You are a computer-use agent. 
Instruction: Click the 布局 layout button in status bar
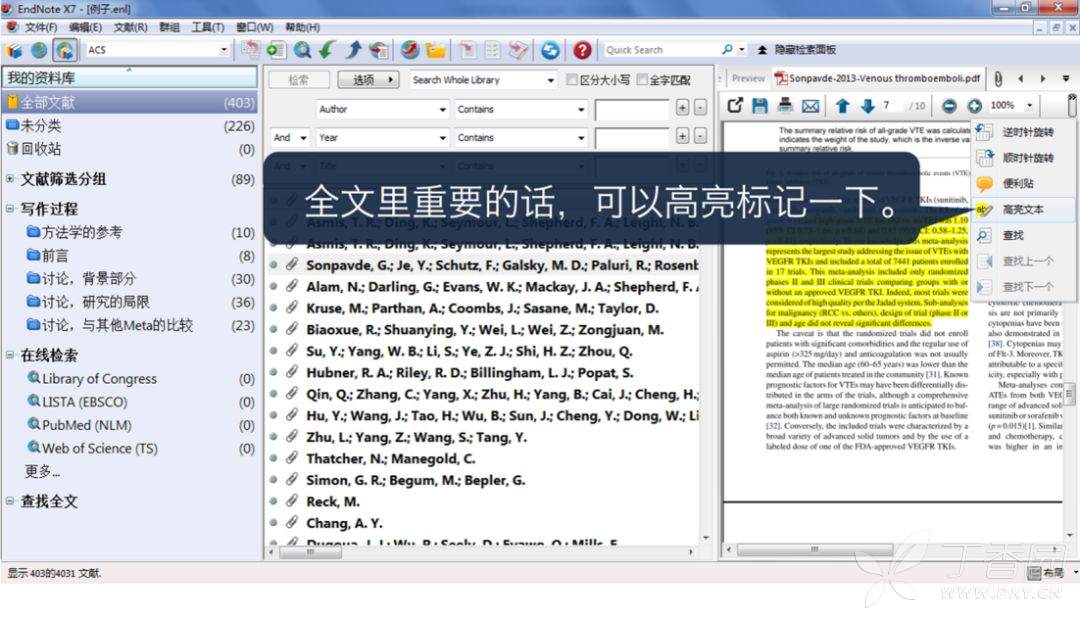pyautogui.click(x=1046, y=572)
